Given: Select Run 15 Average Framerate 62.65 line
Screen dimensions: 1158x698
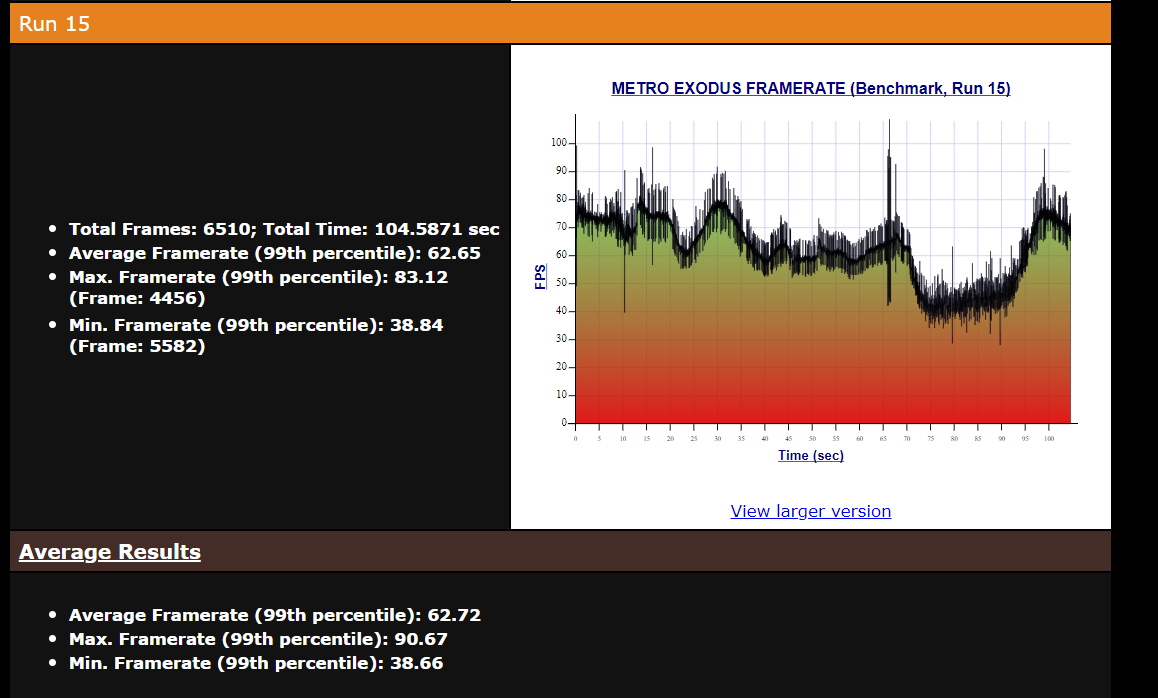Looking at the screenshot, I should (x=275, y=253).
